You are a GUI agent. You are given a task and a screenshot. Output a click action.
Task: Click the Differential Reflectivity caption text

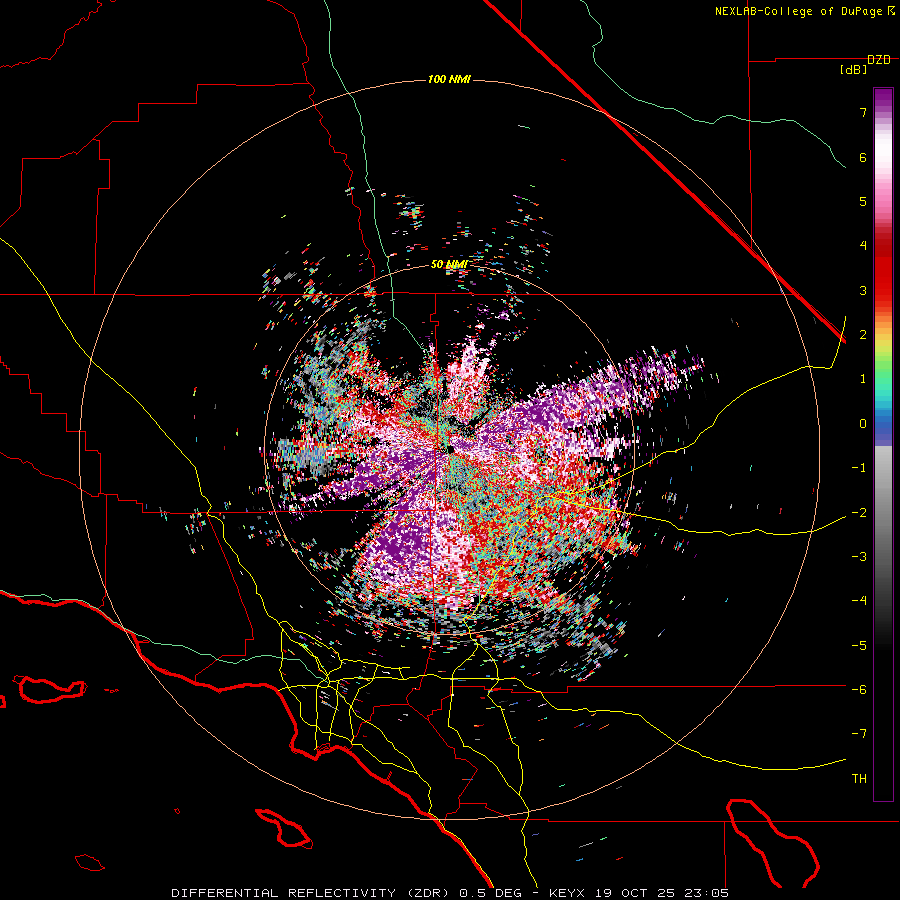450,893
